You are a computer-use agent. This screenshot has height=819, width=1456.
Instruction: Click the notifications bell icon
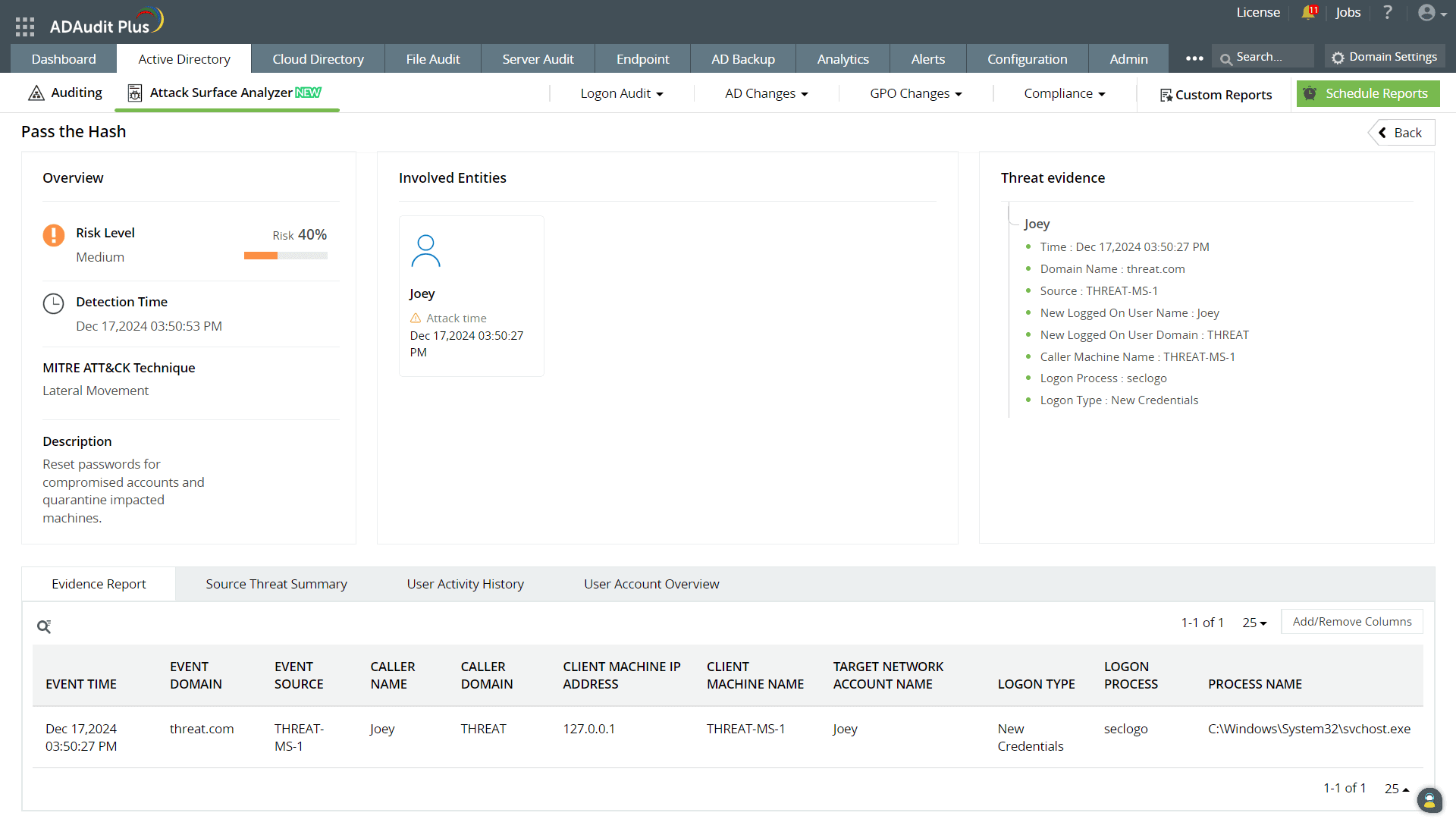coord(1308,12)
